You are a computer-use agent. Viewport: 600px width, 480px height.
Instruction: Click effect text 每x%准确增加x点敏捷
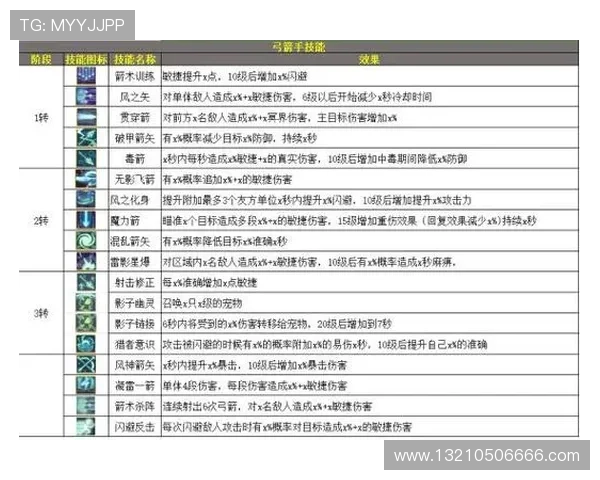click(x=210, y=283)
